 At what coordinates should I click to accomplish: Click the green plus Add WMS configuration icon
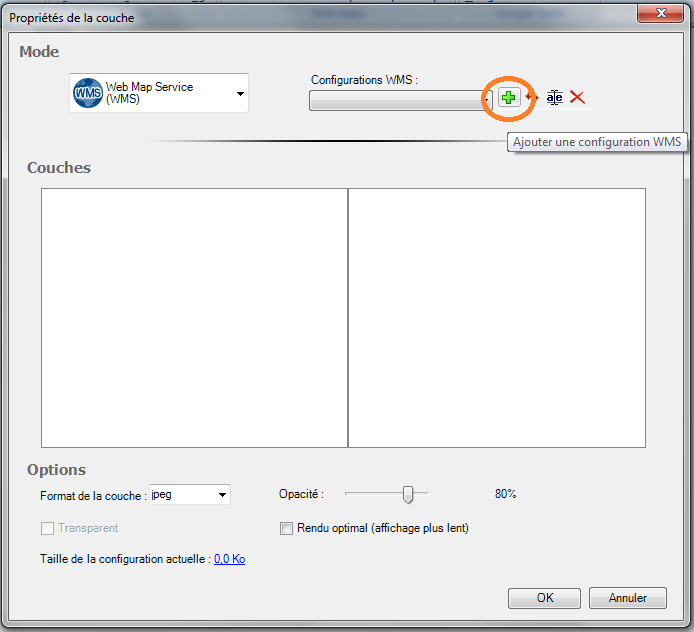509,97
